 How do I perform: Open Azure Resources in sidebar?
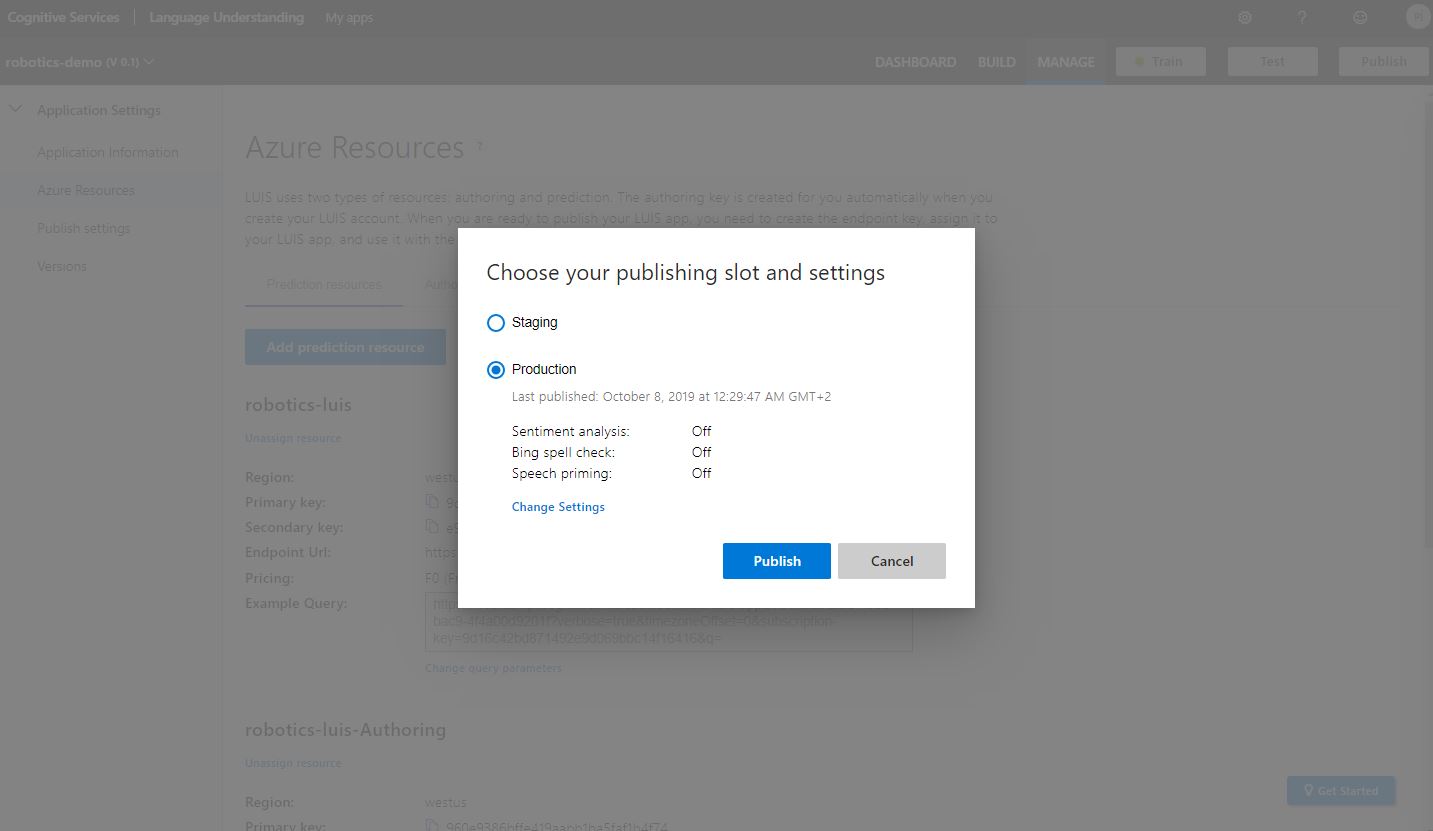tap(86, 191)
